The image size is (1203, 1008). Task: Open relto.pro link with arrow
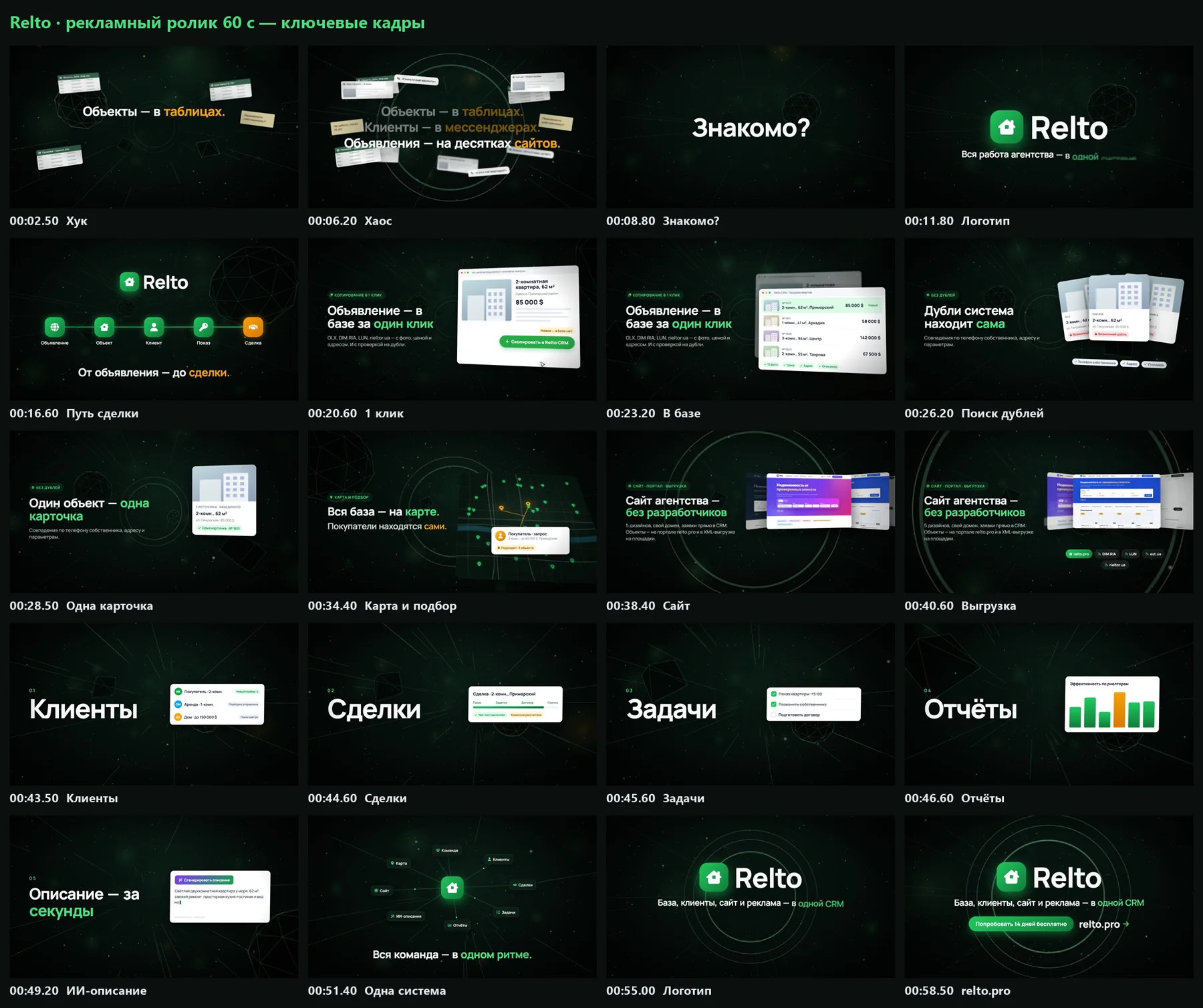click(x=1103, y=924)
